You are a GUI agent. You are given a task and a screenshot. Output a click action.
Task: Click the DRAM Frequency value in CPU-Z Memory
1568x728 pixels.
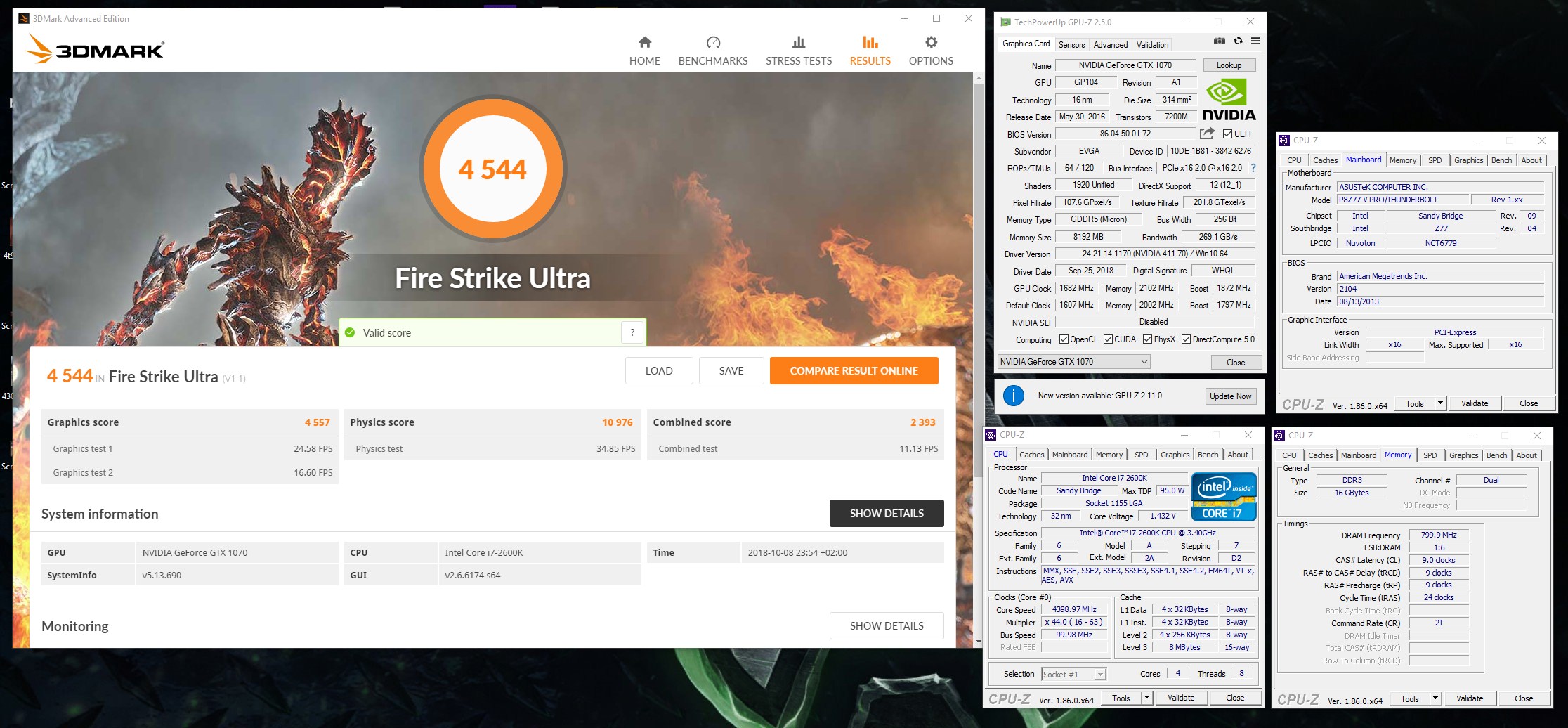pyautogui.click(x=1439, y=535)
